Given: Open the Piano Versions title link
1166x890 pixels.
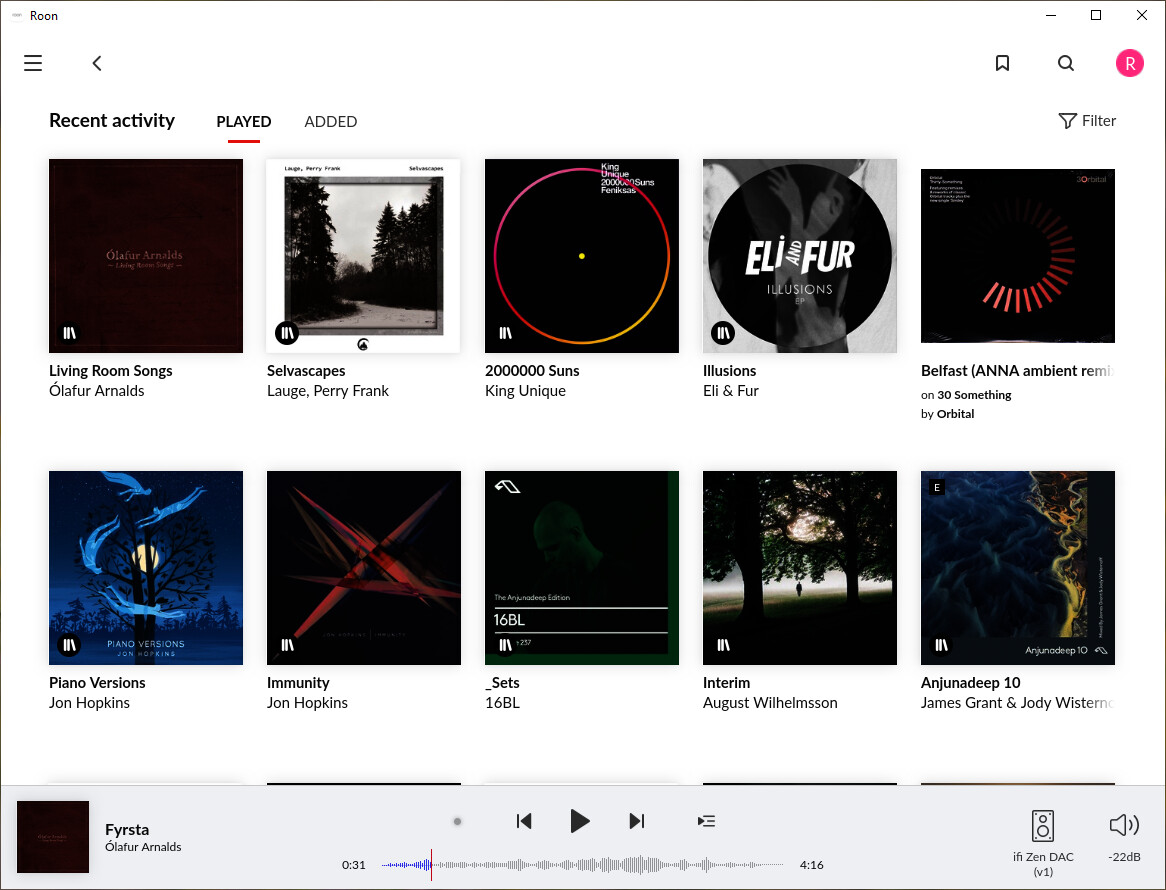Looking at the screenshot, I should click(x=97, y=683).
